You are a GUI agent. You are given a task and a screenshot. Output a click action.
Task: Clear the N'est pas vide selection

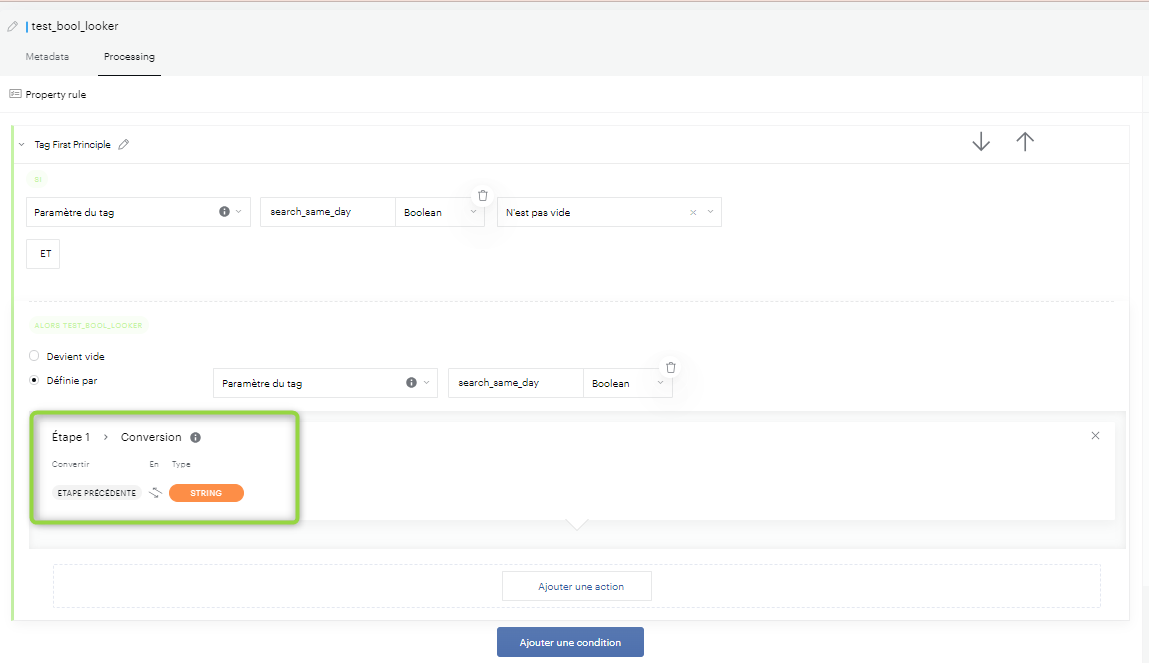coord(693,213)
